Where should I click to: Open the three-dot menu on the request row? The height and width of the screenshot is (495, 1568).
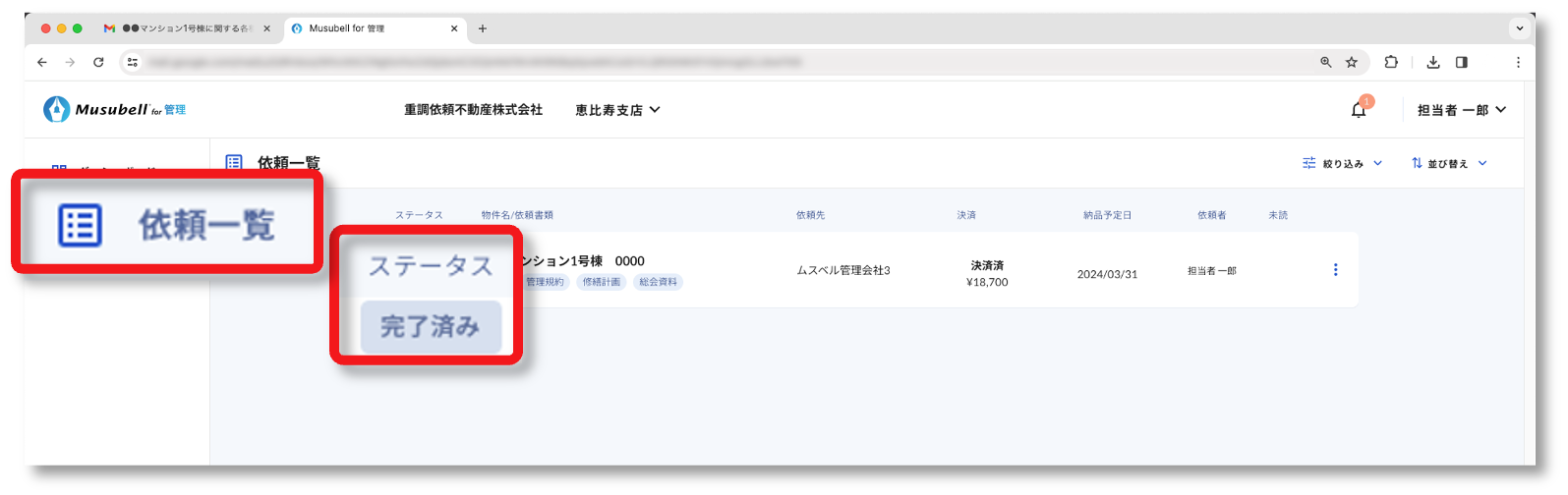pyautogui.click(x=1335, y=269)
